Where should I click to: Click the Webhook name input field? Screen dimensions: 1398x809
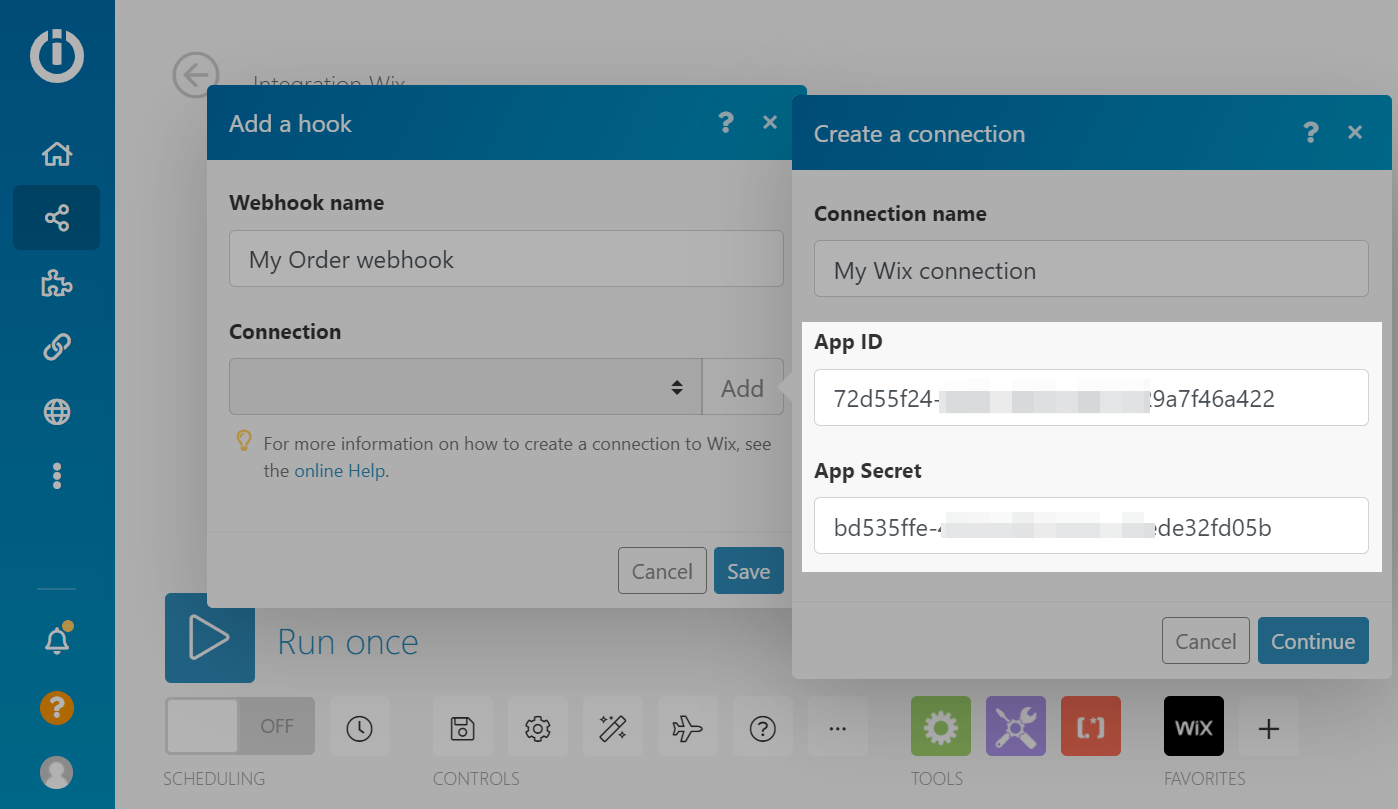click(x=505, y=260)
